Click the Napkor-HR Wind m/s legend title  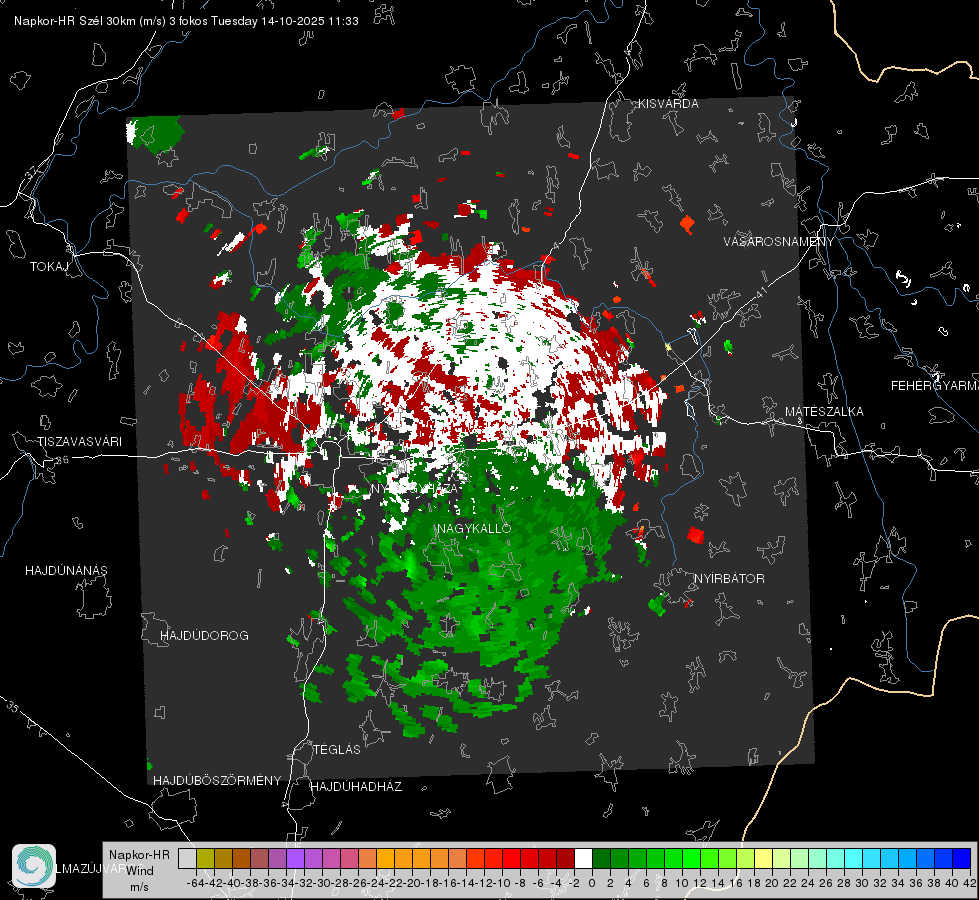click(x=139, y=871)
